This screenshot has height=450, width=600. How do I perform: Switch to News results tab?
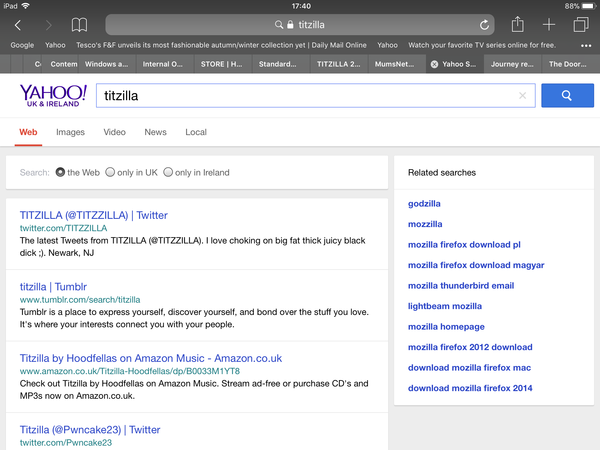(155, 132)
